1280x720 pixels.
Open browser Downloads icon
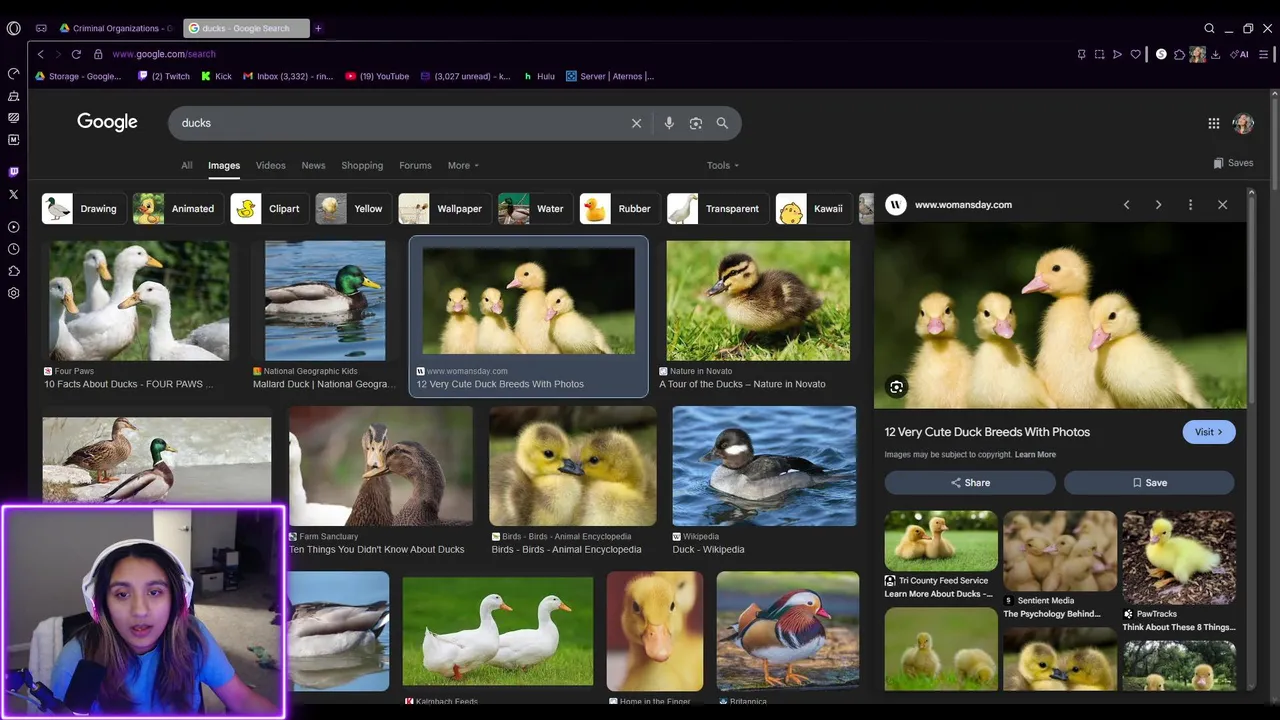[1215, 54]
